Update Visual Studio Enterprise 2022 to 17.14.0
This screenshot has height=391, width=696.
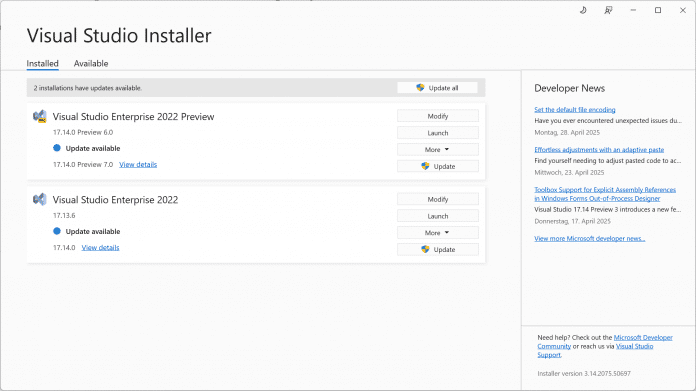pyautogui.click(x=438, y=249)
